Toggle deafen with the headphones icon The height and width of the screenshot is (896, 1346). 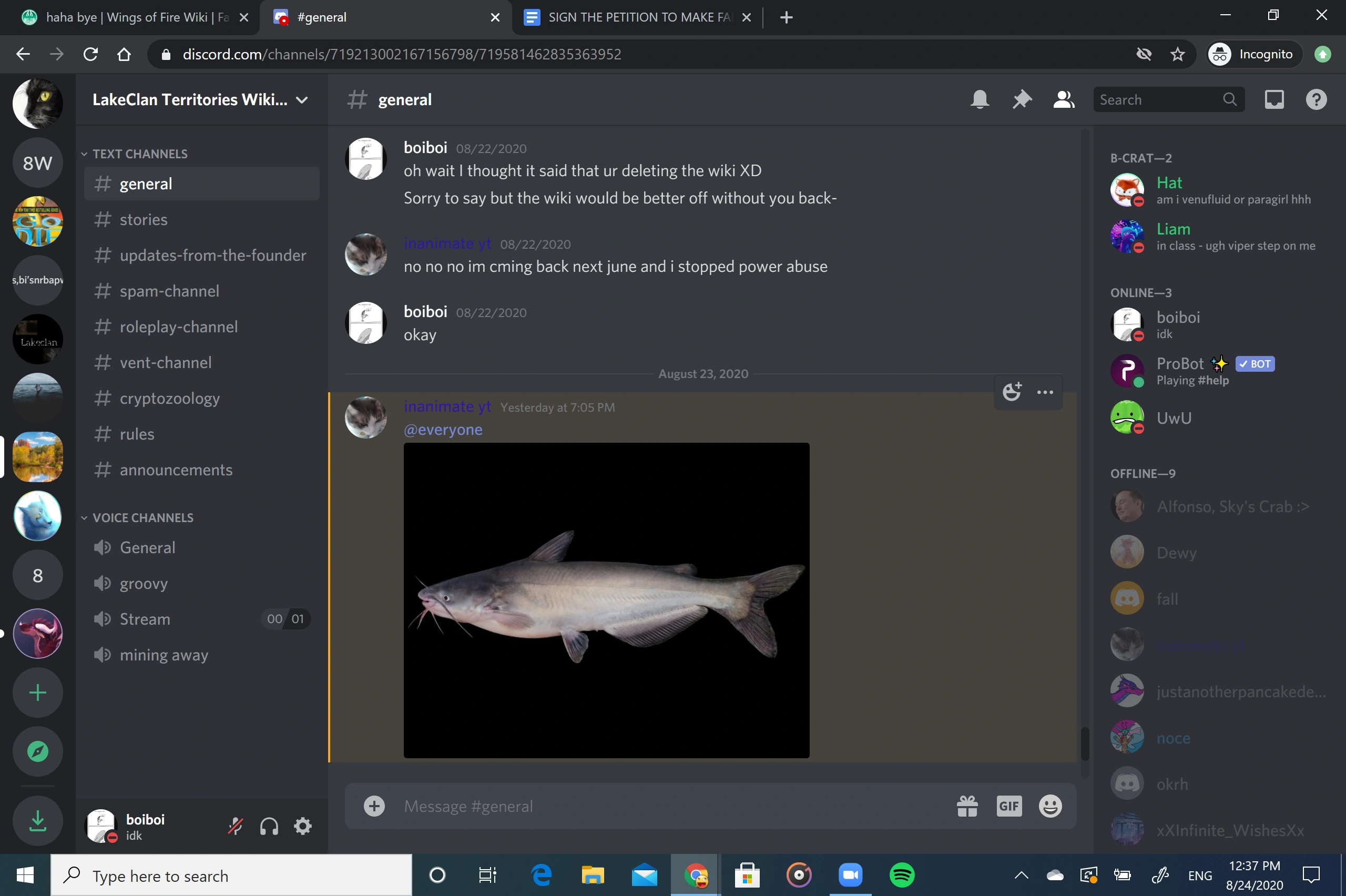click(269, 826)
